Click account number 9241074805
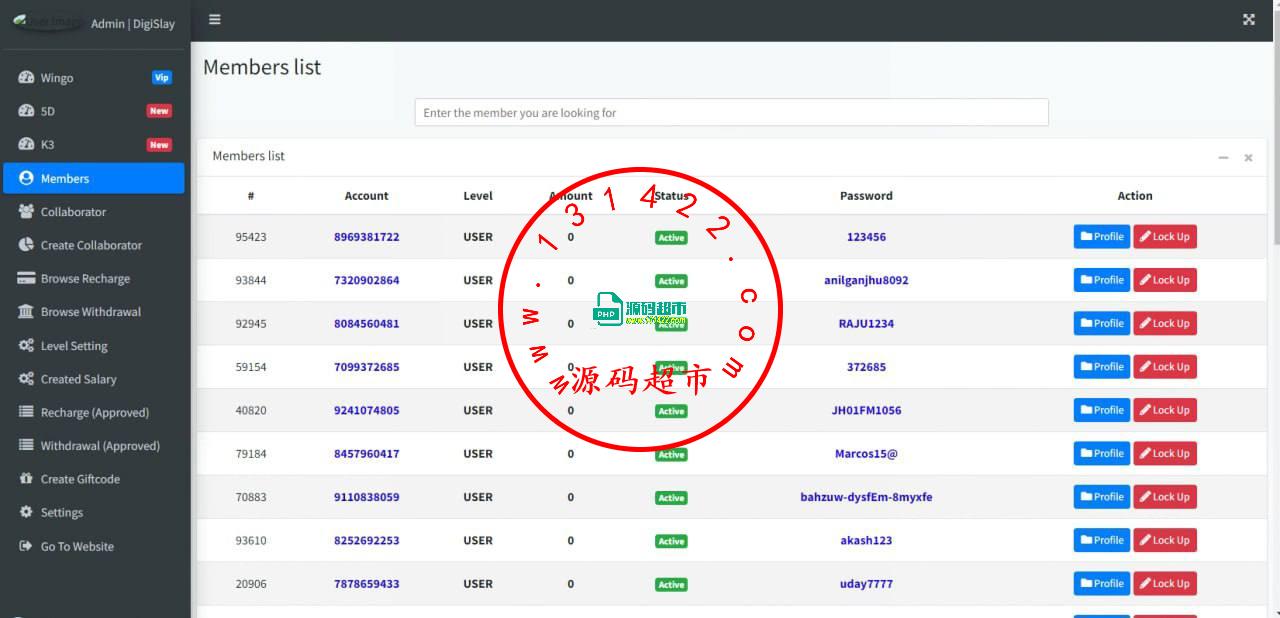Image resolution: width=1280 pixels, height=618 pixels. (x=366, y=410)
